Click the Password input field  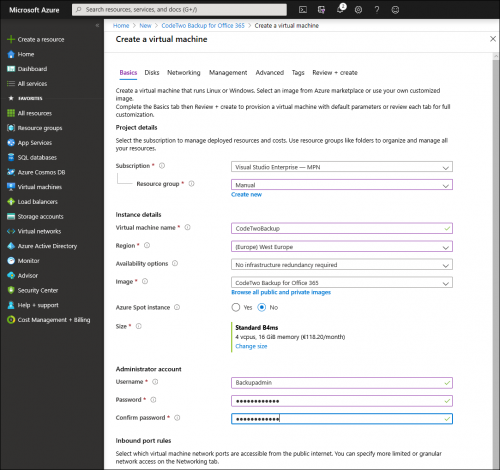pyautogui.click(x=342, y=401)
